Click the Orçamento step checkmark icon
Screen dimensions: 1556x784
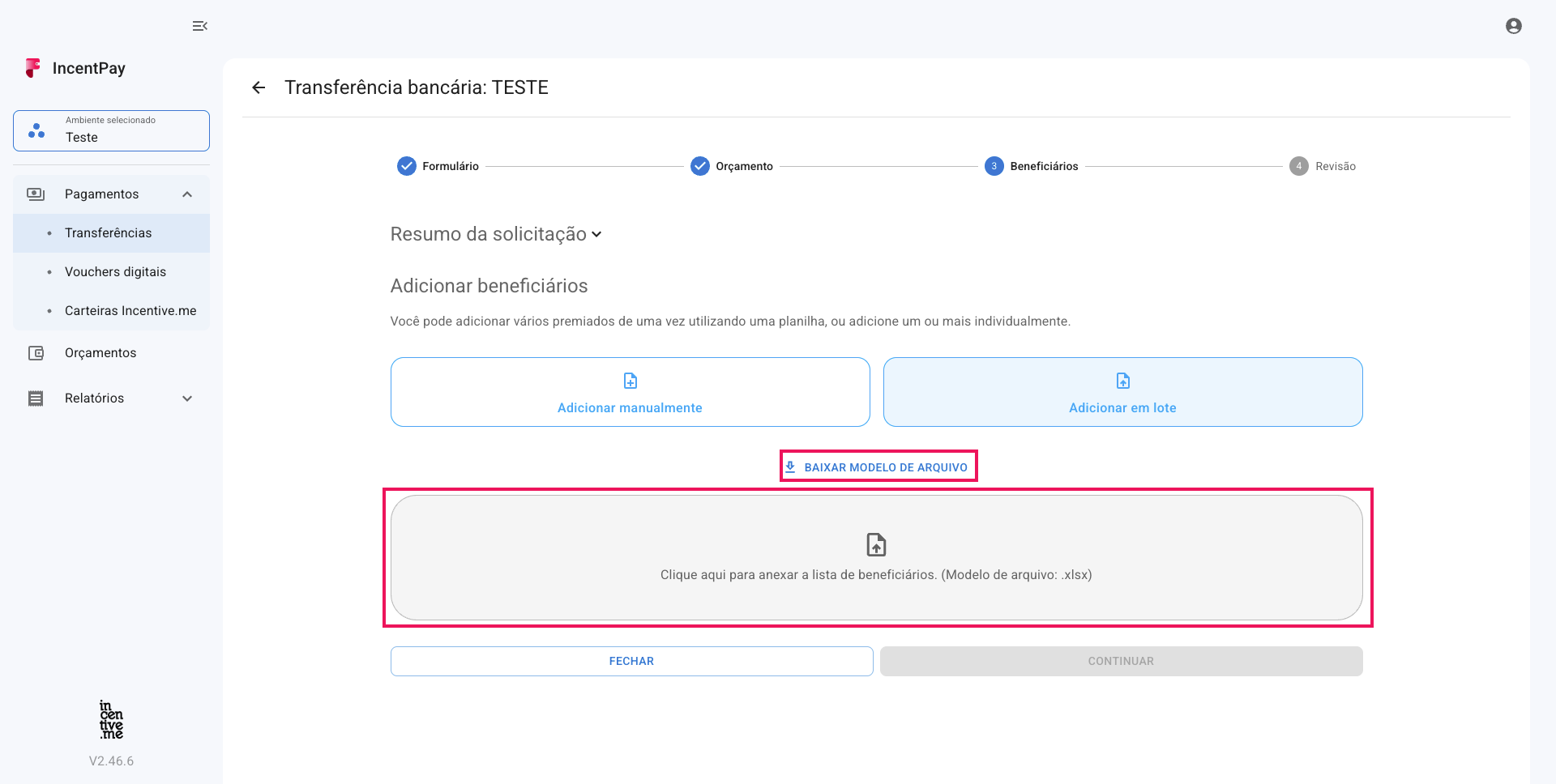699,166
